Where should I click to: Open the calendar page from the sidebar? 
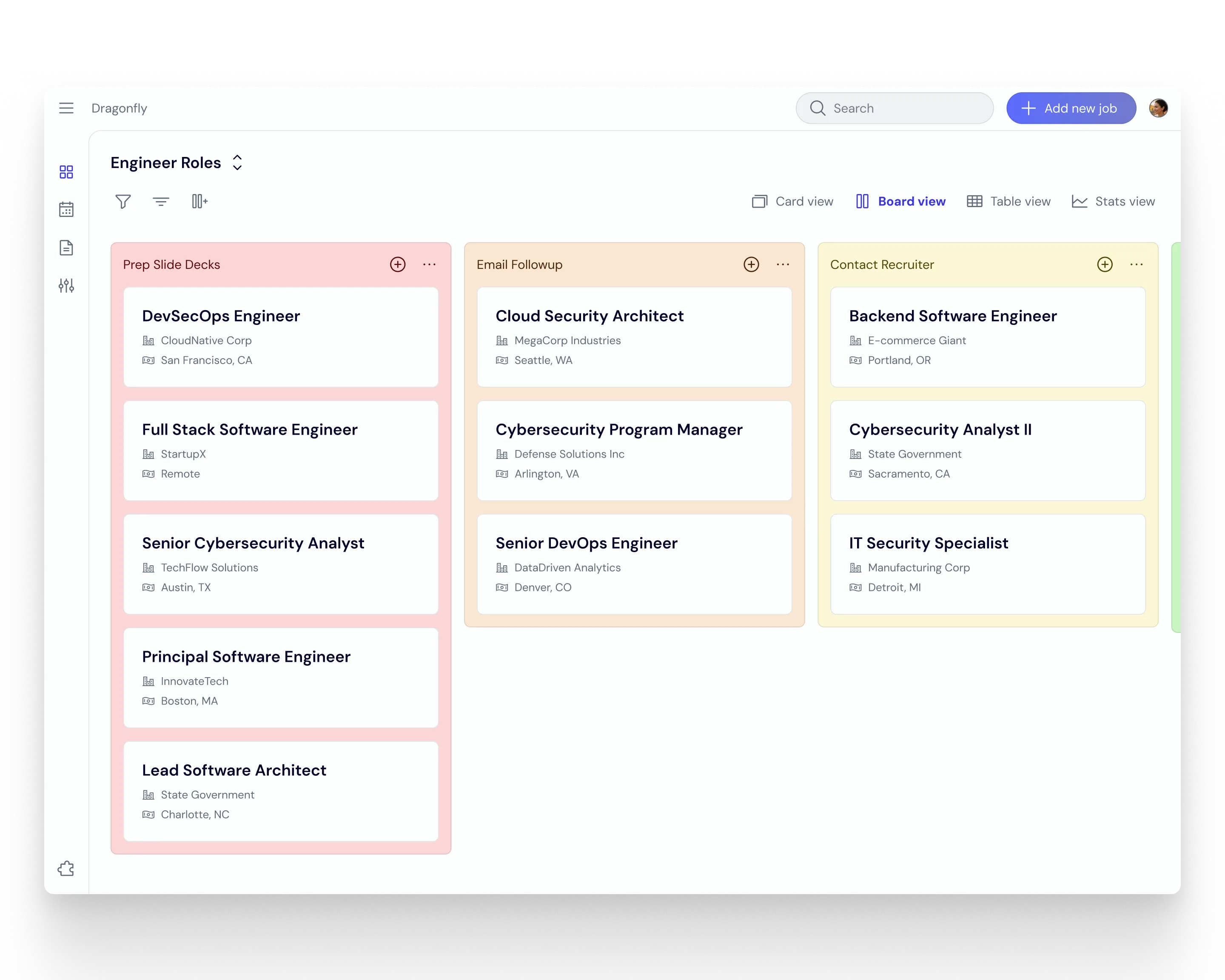tap(66, 210)
